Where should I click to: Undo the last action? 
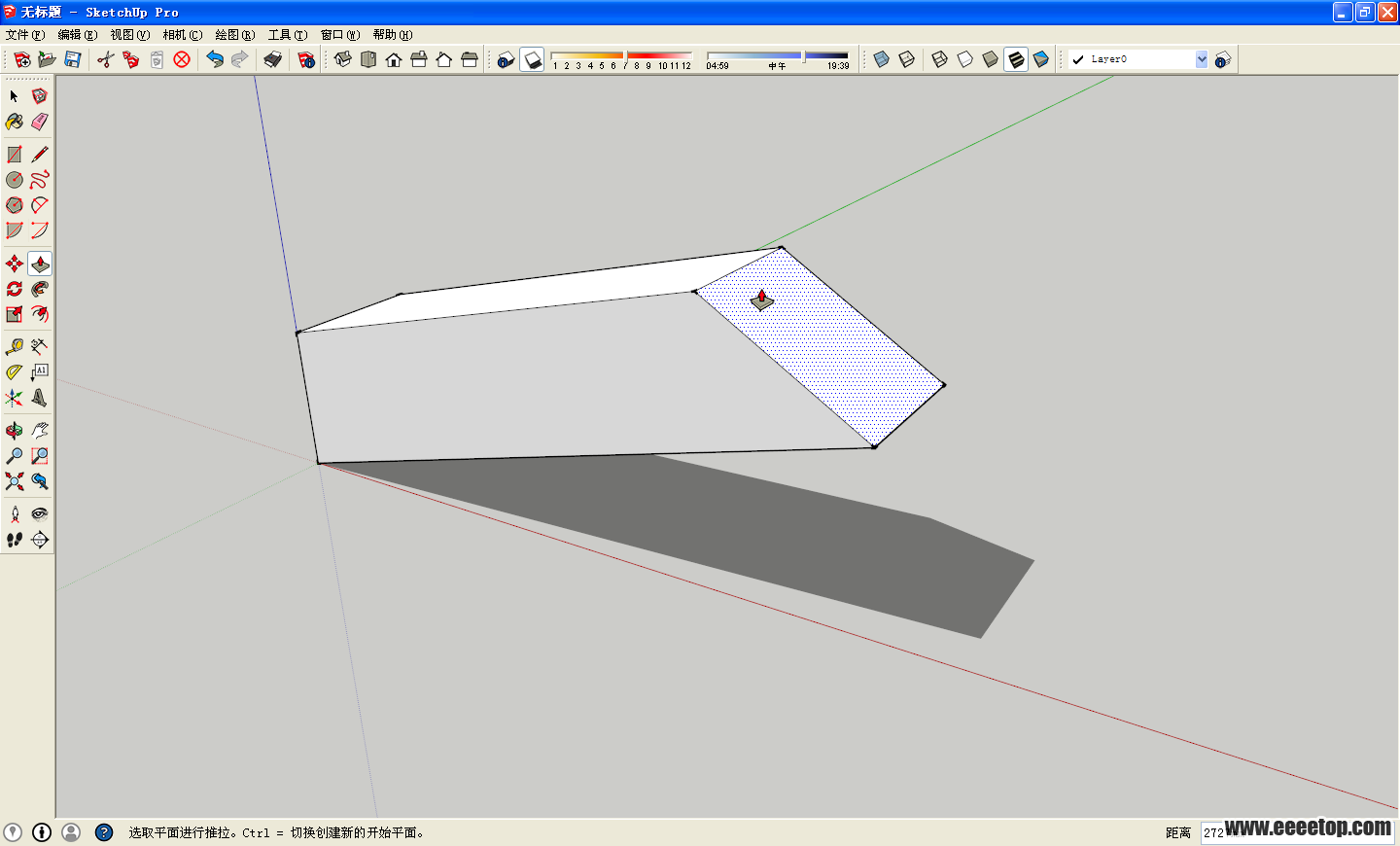point(215,59)
